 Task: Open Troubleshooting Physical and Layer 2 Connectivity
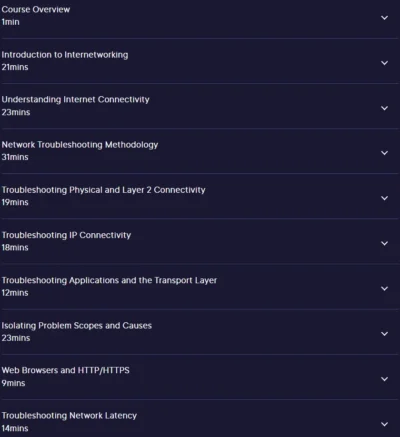(103, 190)
